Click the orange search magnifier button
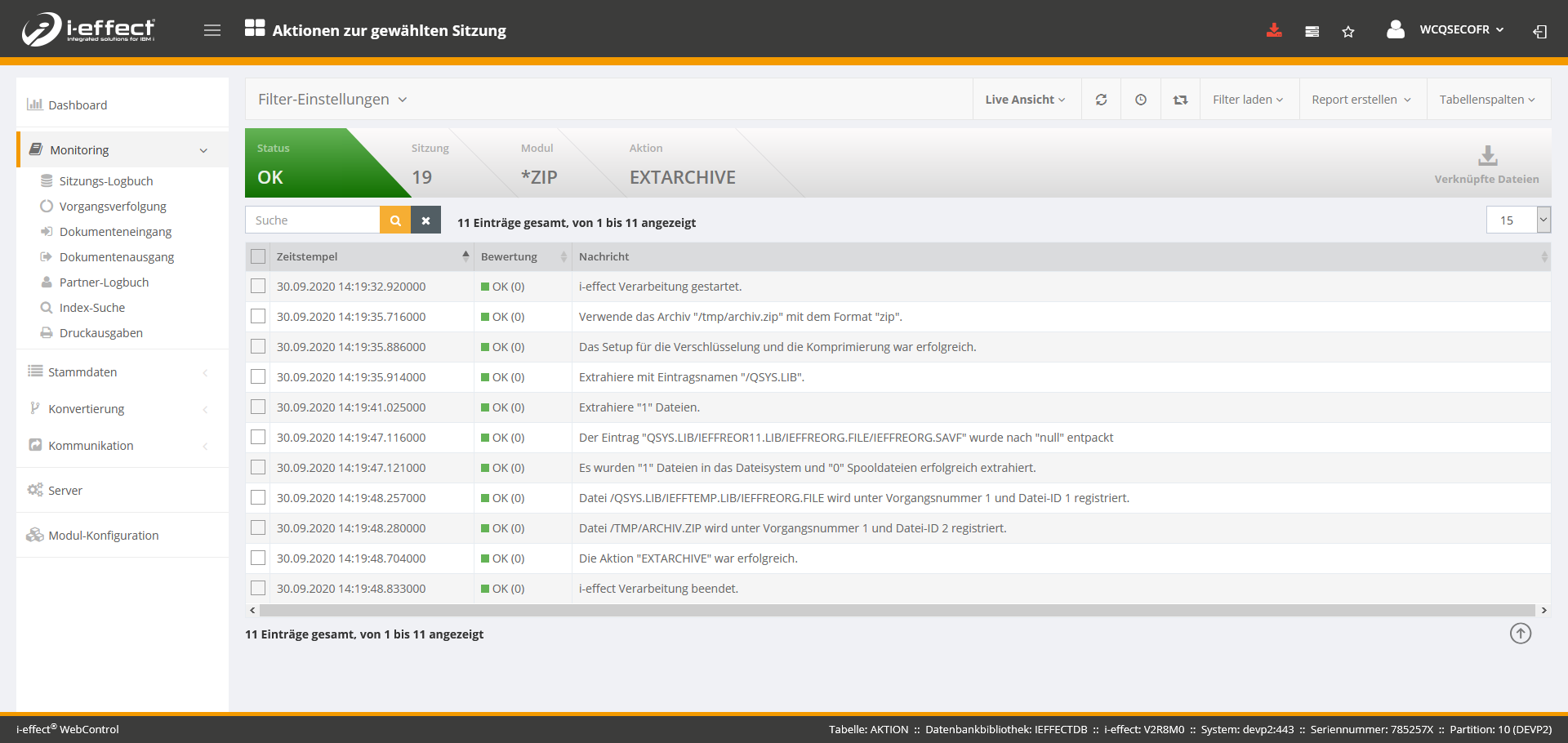 tap(395, 220)
